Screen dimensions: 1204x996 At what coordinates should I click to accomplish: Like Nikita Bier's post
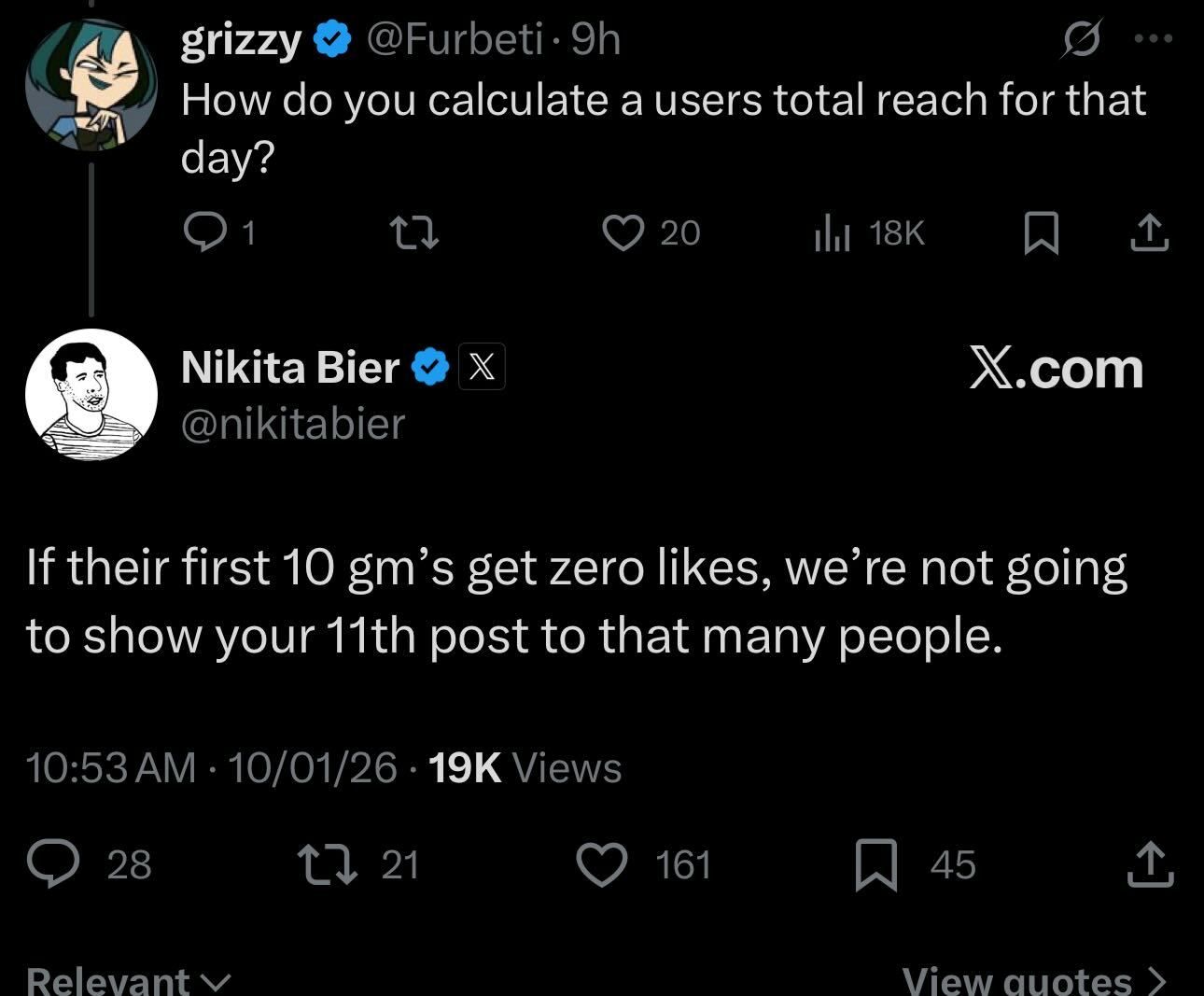pyautogui.click(x=602, y=863)
